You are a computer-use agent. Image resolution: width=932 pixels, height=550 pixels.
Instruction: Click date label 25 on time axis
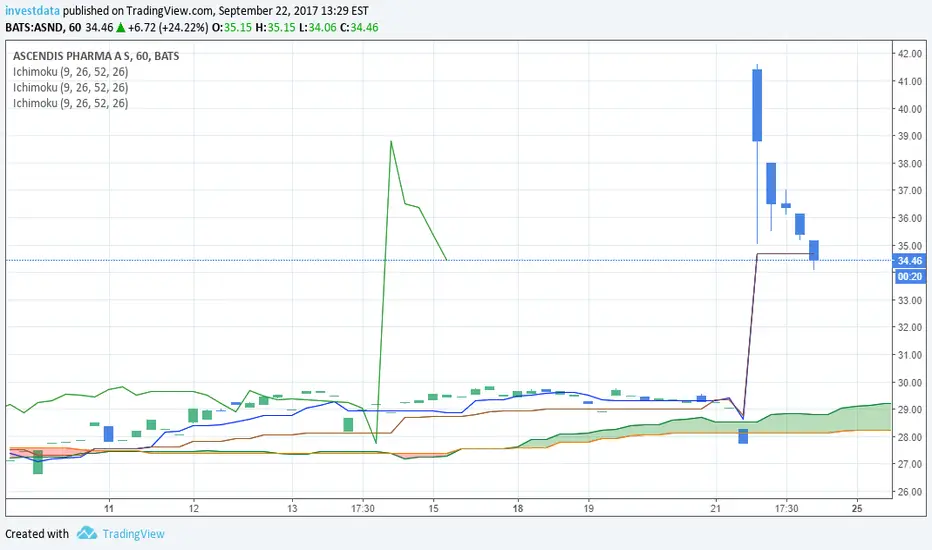click(x=857, y=508)
